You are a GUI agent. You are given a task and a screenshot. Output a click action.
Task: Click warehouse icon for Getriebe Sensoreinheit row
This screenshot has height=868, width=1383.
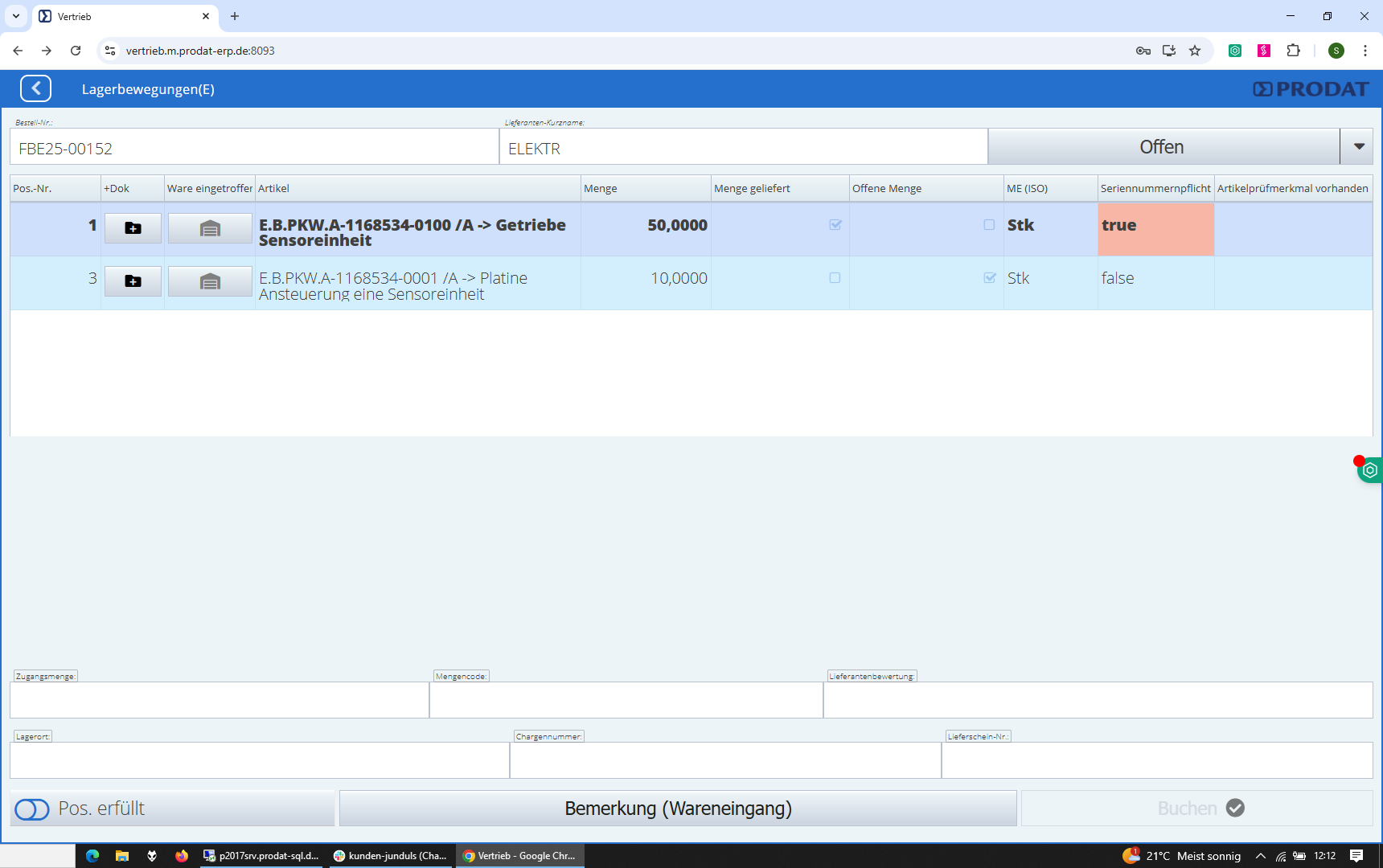pos(210,228)
